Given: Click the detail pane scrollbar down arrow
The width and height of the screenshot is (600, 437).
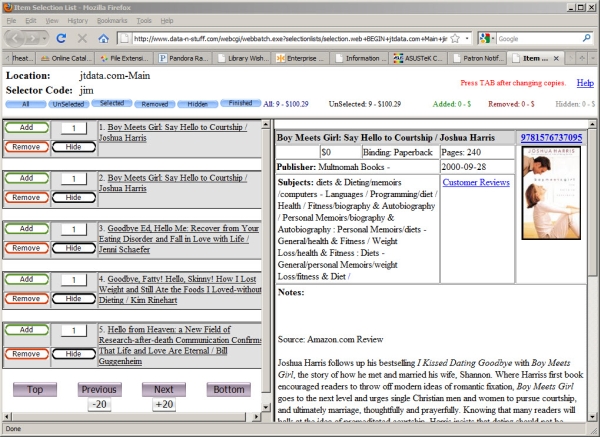Looking at the screenshot, I should [592, 417].
